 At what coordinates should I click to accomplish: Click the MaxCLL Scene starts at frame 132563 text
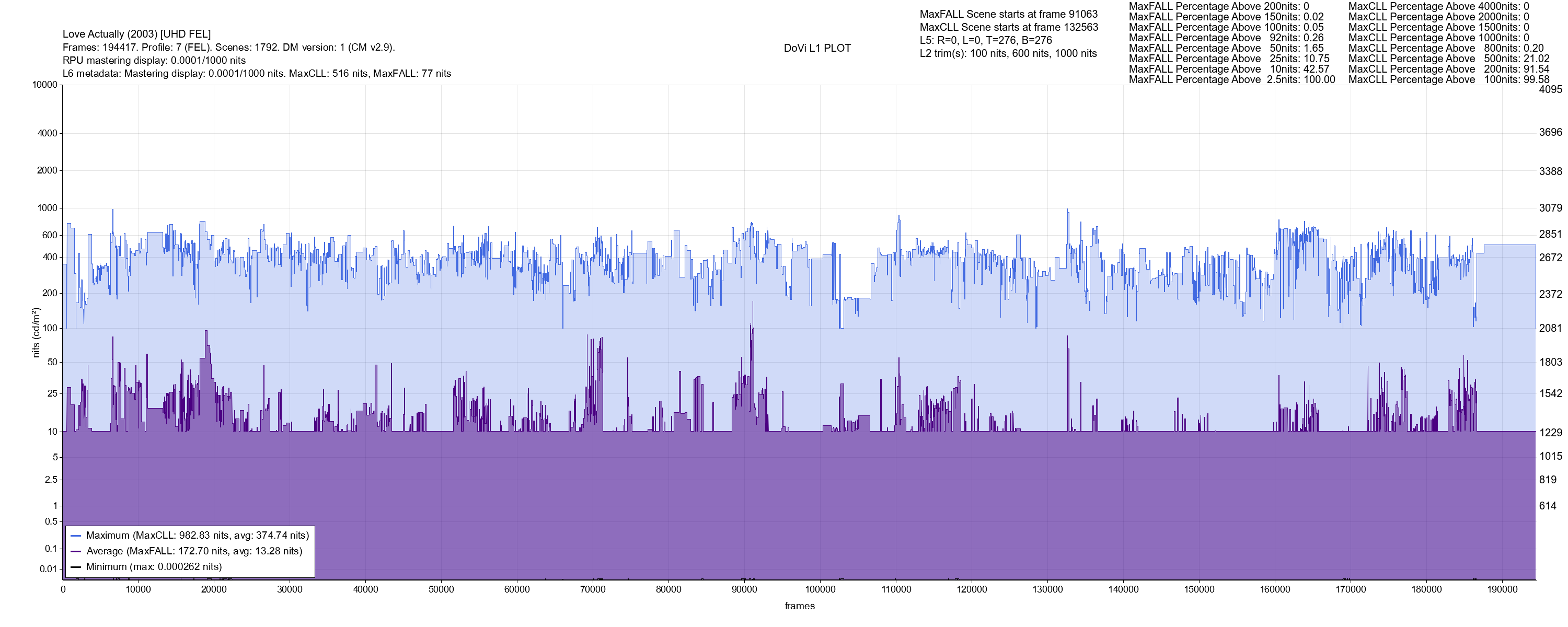tap(1009, 27)
